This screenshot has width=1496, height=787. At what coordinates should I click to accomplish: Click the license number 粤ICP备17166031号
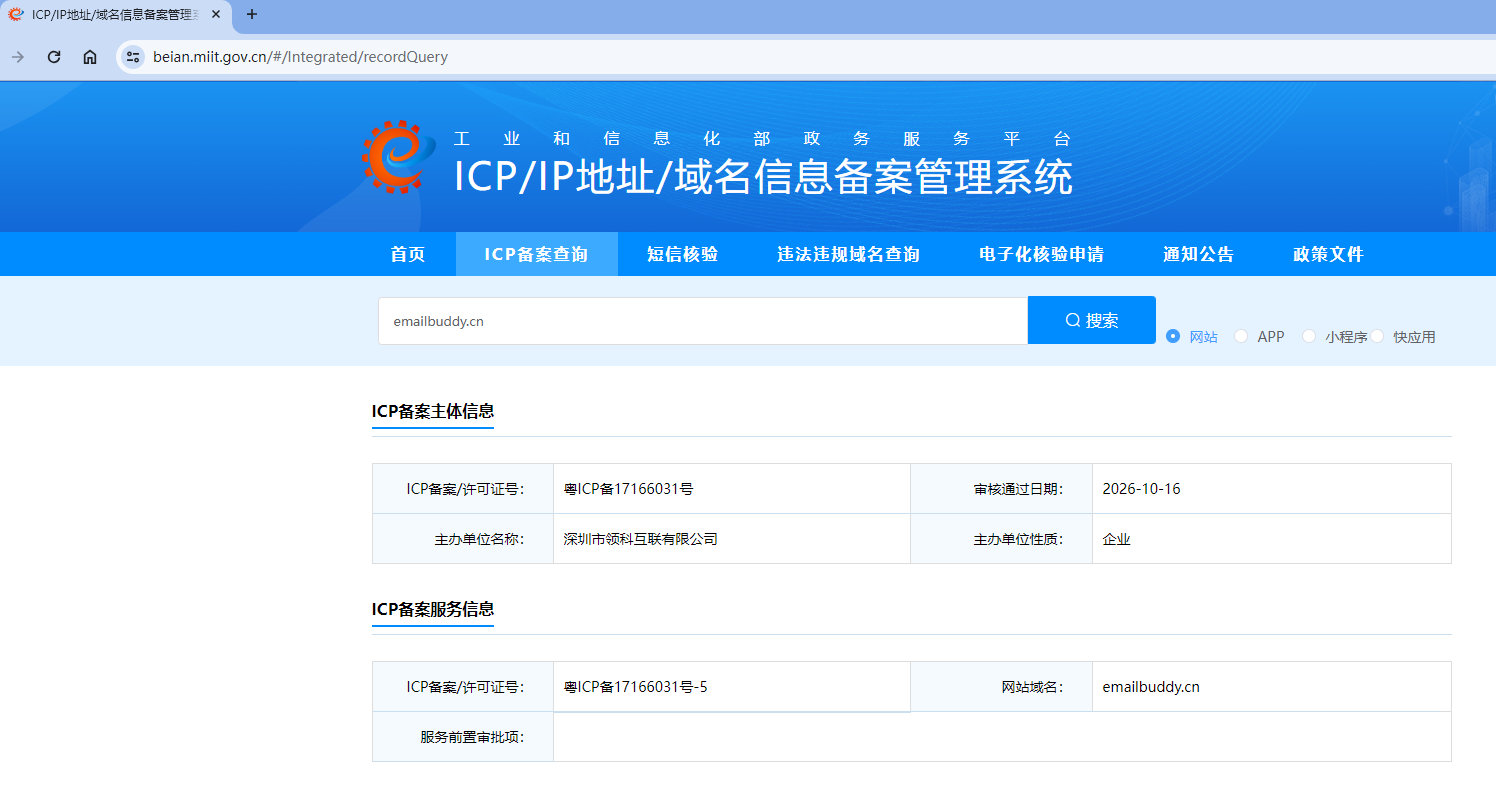tap(629, 489)
